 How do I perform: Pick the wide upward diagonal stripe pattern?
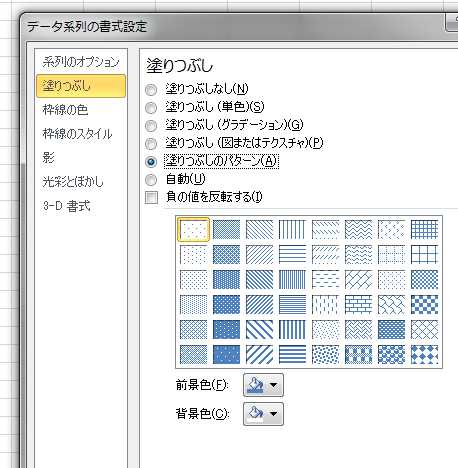click(259, 354)
